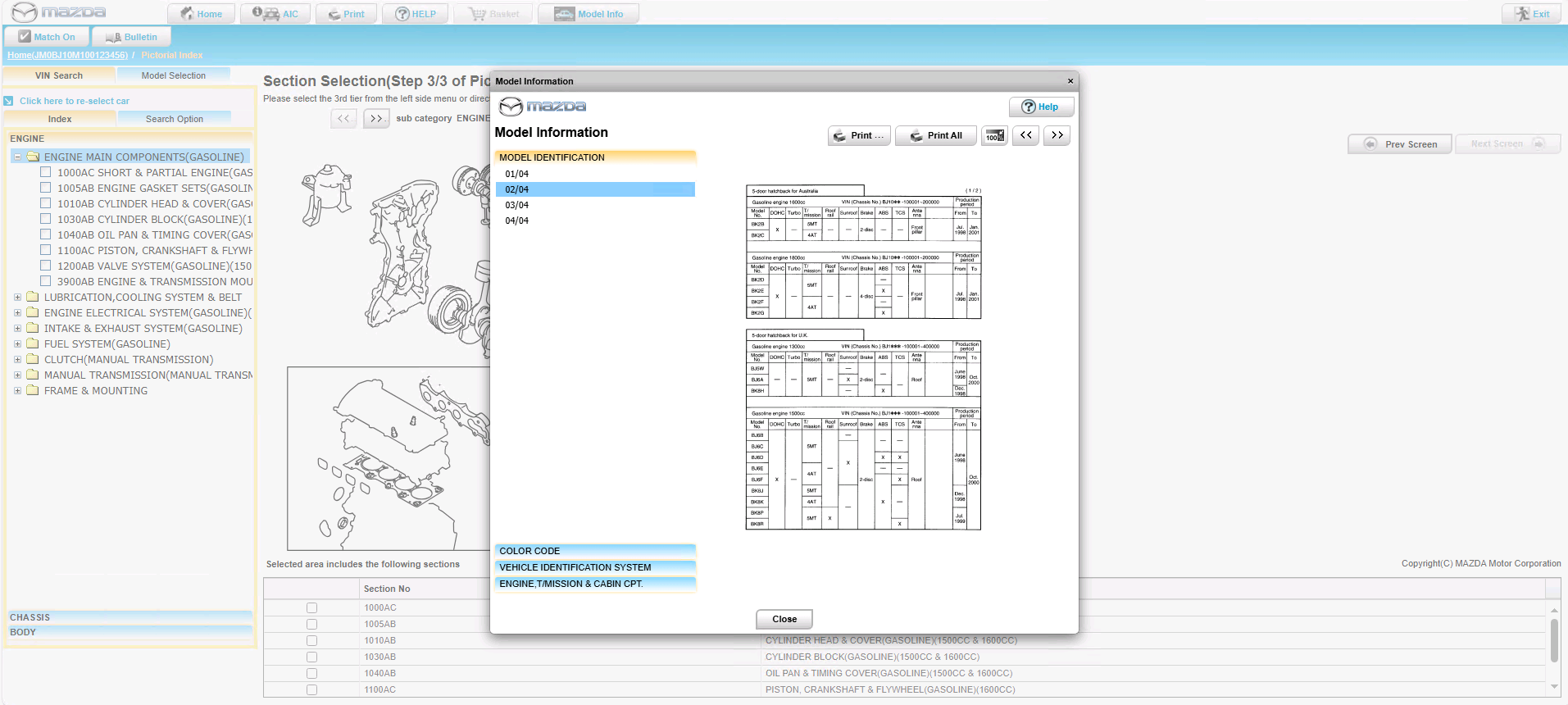Click the Home toolbar button
Viewport: 1568px width, 705px height.
pyautogui.click(x=201, y=14)
